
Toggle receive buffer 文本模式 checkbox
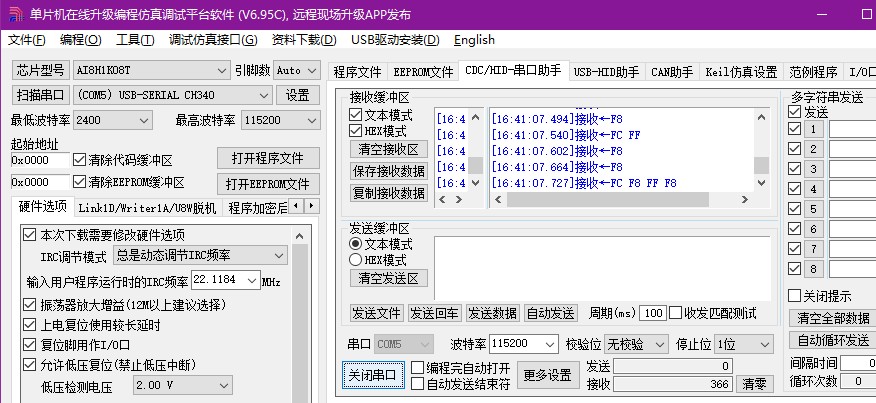[x=355, y=115]
